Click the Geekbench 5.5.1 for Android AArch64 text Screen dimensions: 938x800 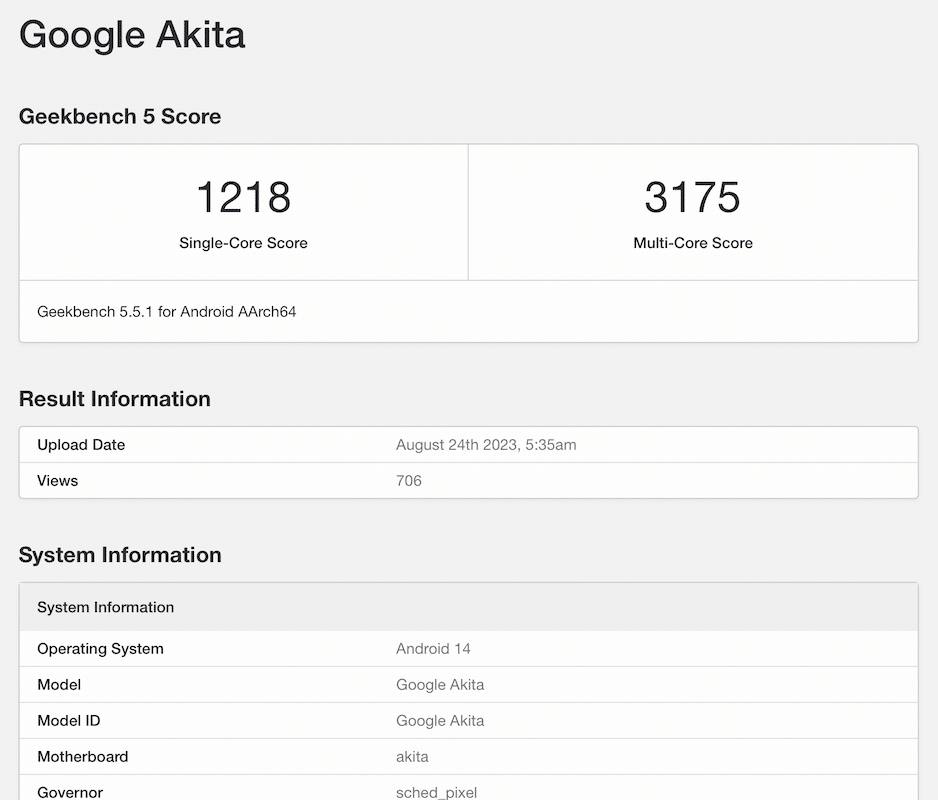pyautogui.click(x=166, y=312)
